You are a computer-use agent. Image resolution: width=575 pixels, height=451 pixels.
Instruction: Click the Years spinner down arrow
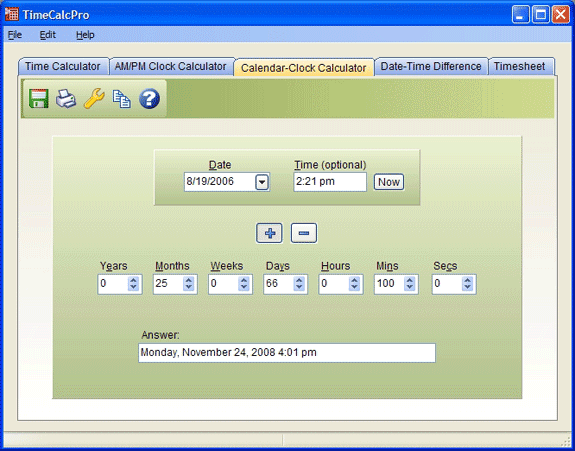point(133,287)
